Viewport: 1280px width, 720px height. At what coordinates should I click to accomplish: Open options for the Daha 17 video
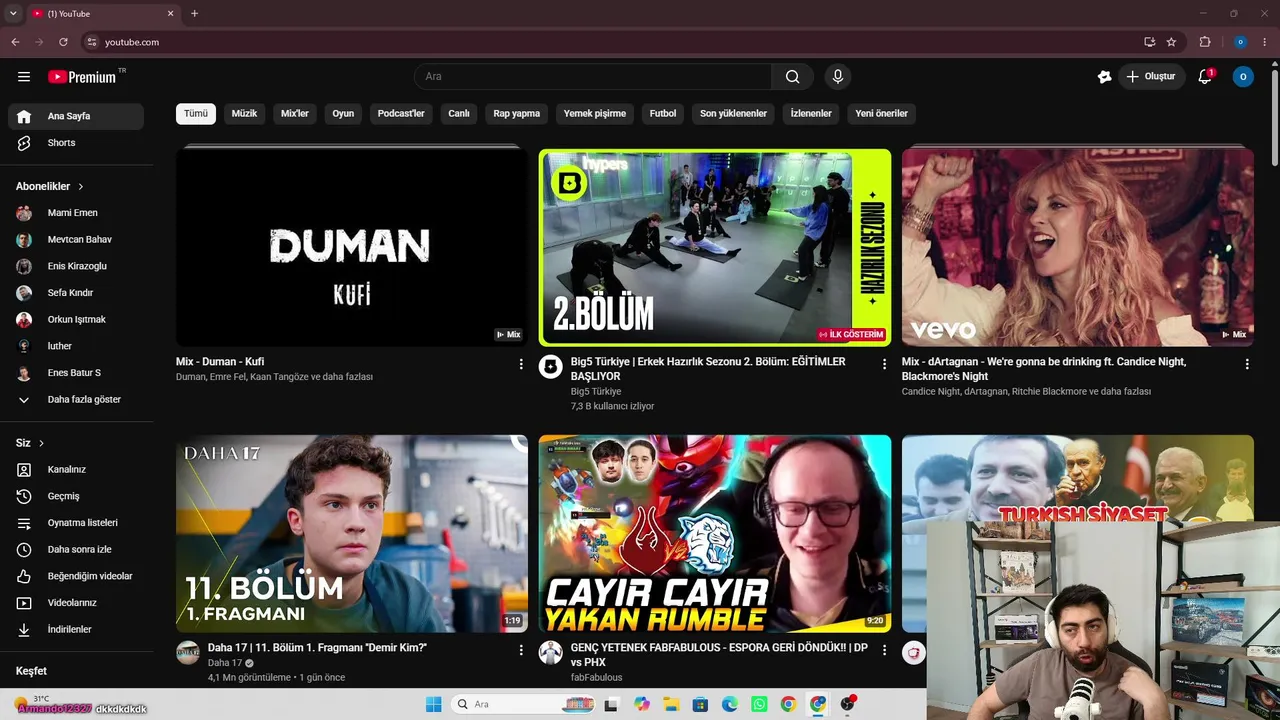tap(521, 650)
